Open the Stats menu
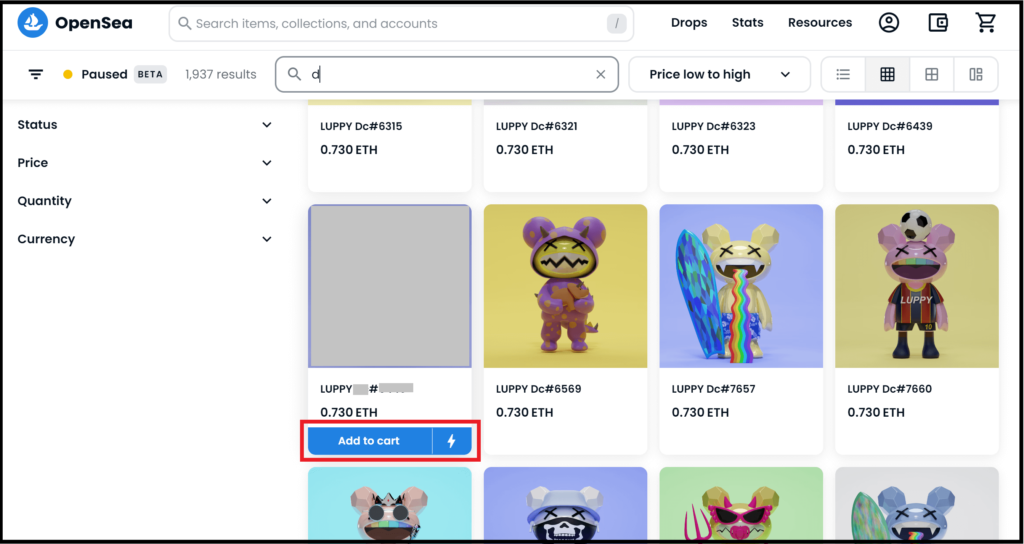The width and height of the screenshot is (1024, 544). pos(748,23)
